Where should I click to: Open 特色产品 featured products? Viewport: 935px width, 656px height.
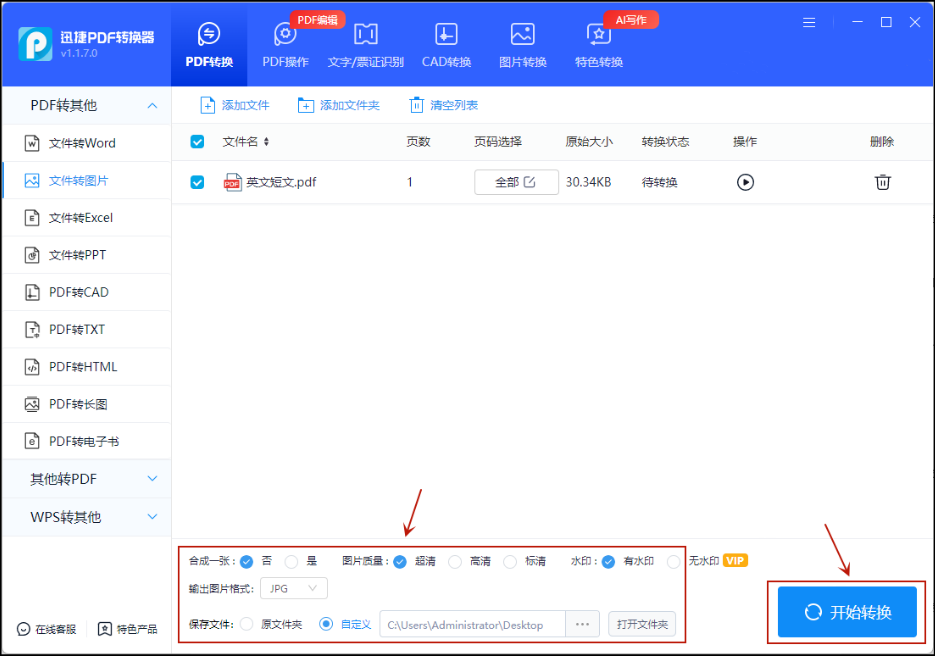[x=128, y=629]
